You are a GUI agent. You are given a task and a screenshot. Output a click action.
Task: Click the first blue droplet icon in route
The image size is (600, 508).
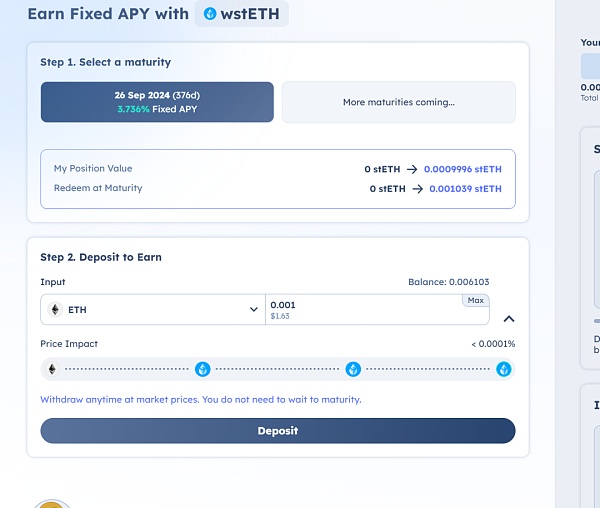pos(202,369)
